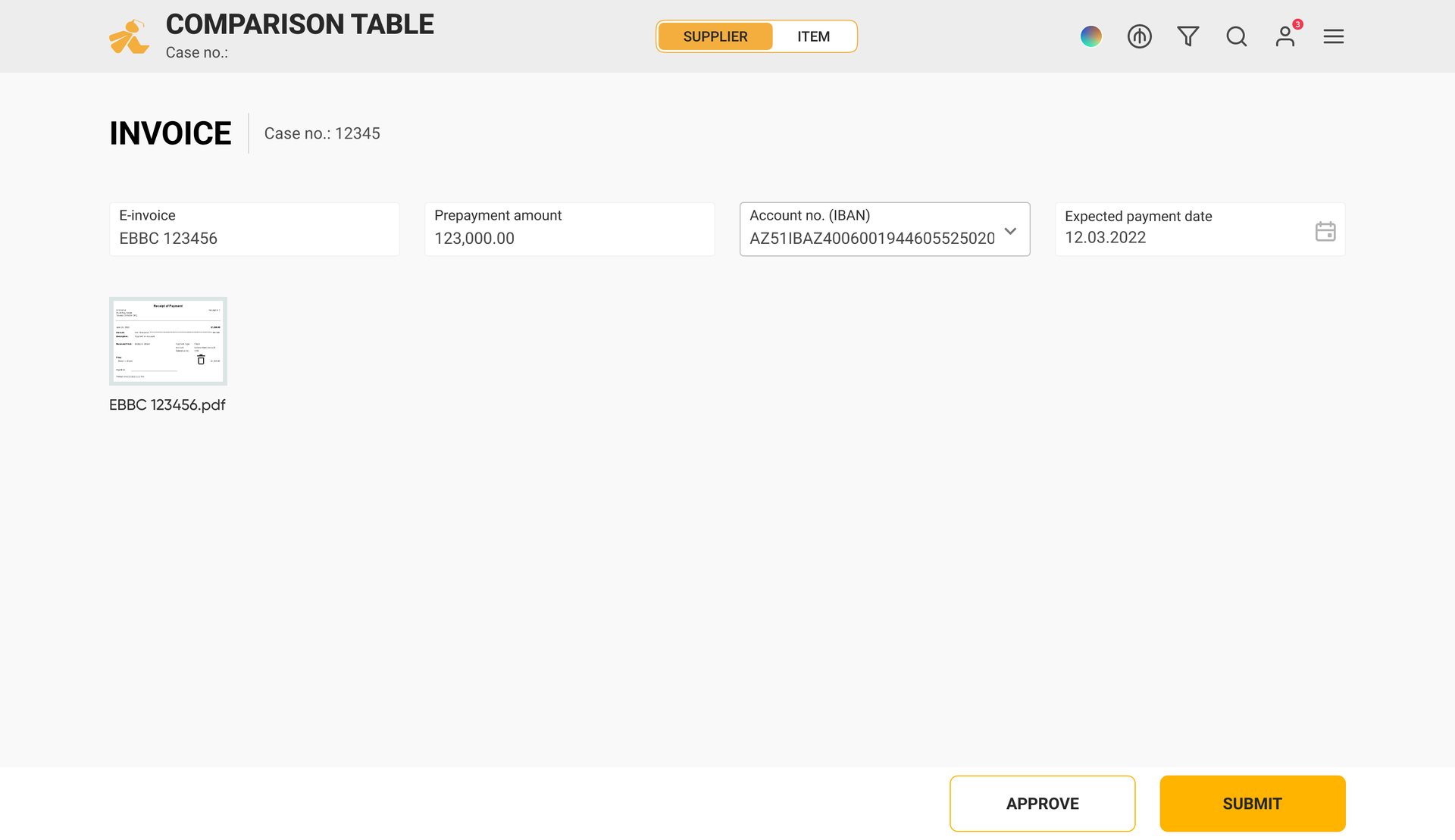Delete attachment using trash icon on thumbnail

[201, 360]
